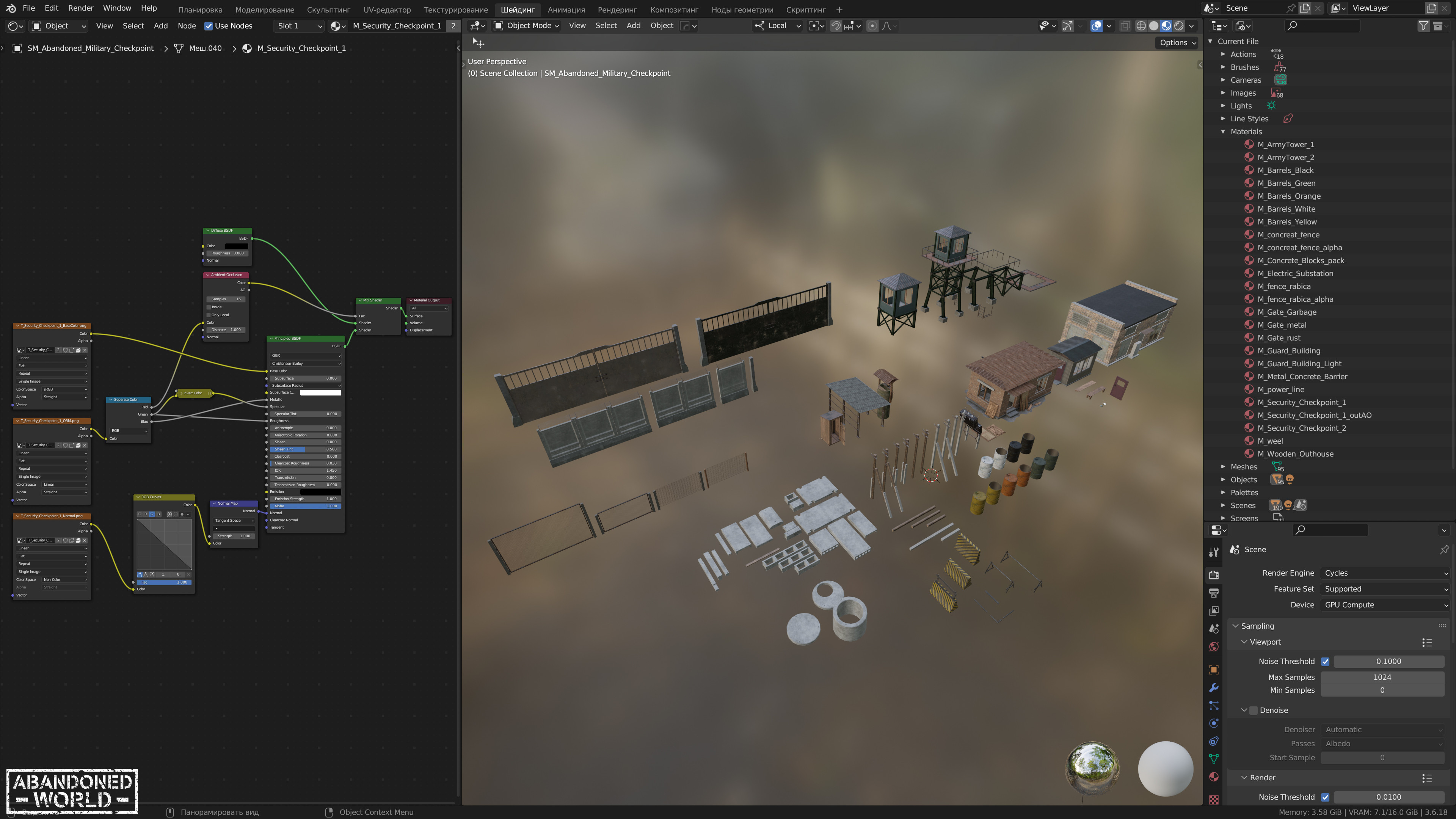This screenshot has width=1456, height=819.
Task: Open the Object Constraints properties tab
Action: pyautogui.click(x=1213, y=741)
